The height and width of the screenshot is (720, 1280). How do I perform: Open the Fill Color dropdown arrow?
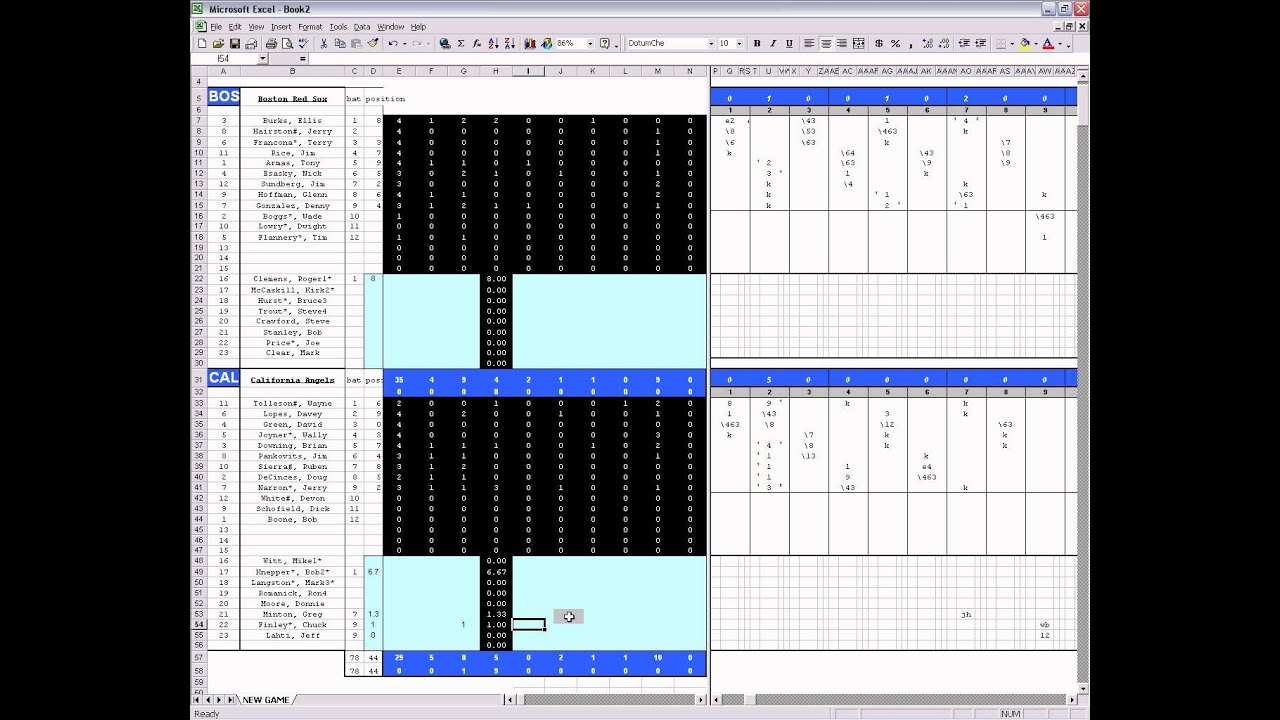click(x=1035, y=44)
